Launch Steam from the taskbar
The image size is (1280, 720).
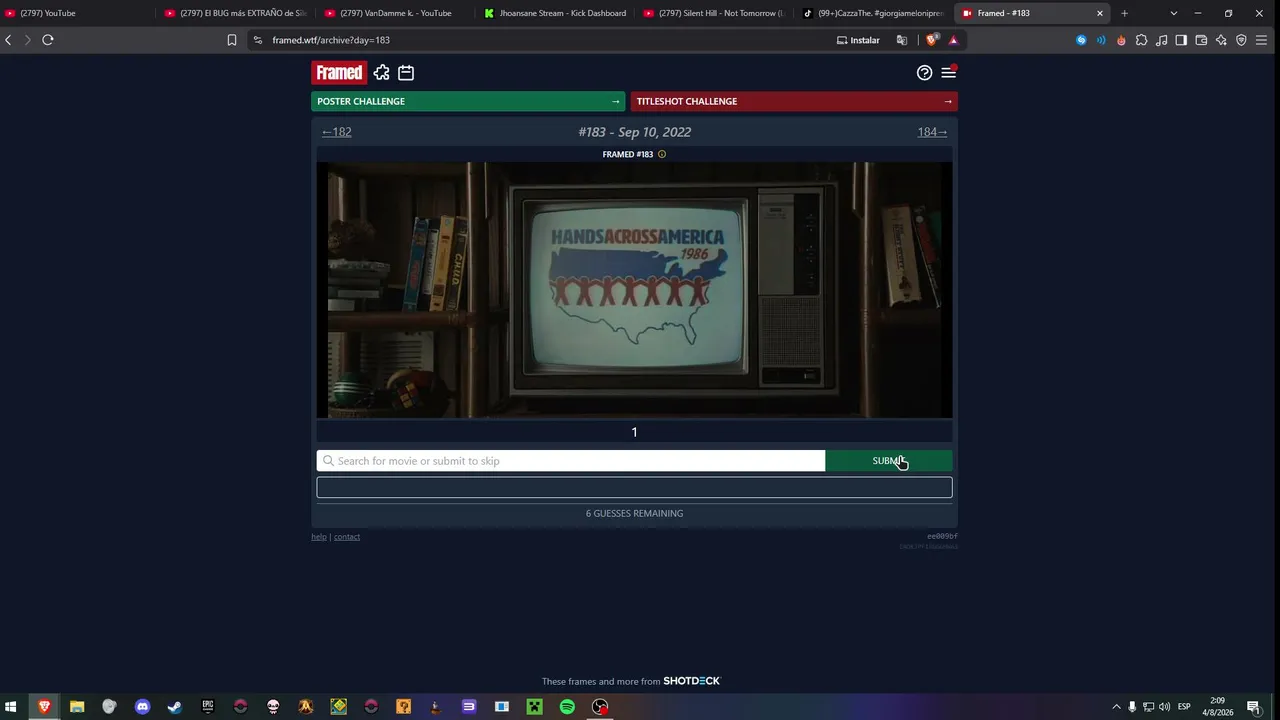click(175, 707)
